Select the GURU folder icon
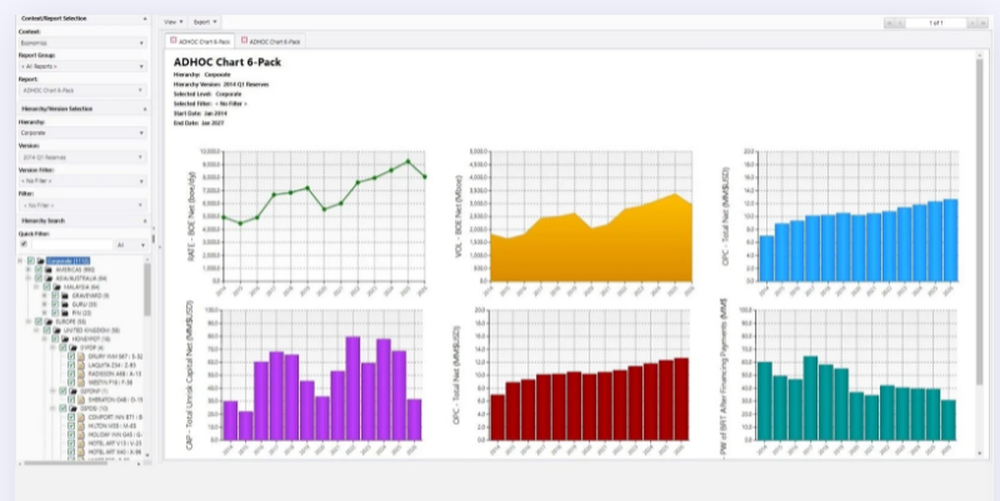 pyautogui.click(x=65, y=304)
